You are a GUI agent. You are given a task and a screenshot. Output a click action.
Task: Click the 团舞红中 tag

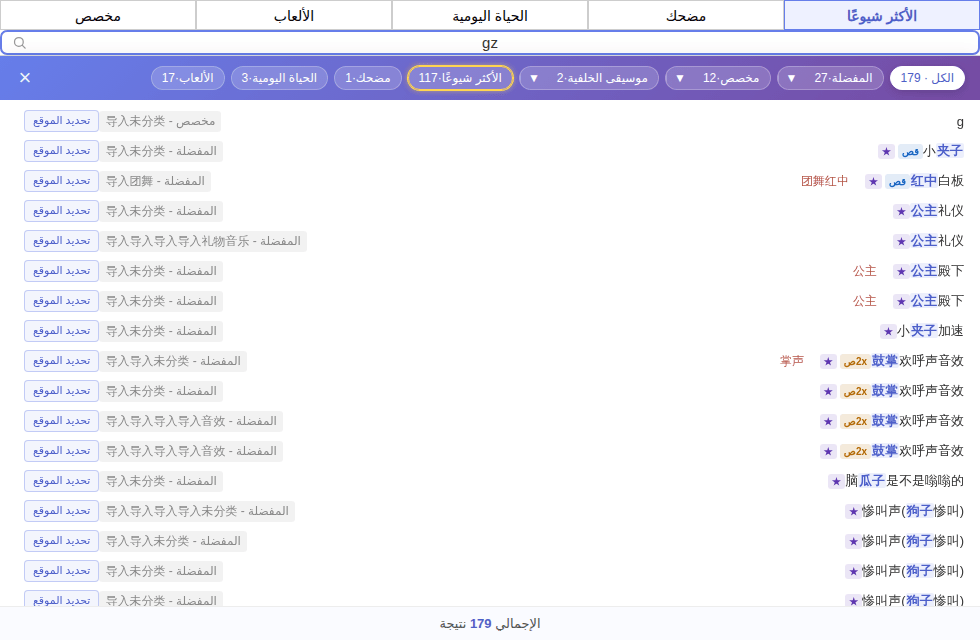tap(824, 181)
